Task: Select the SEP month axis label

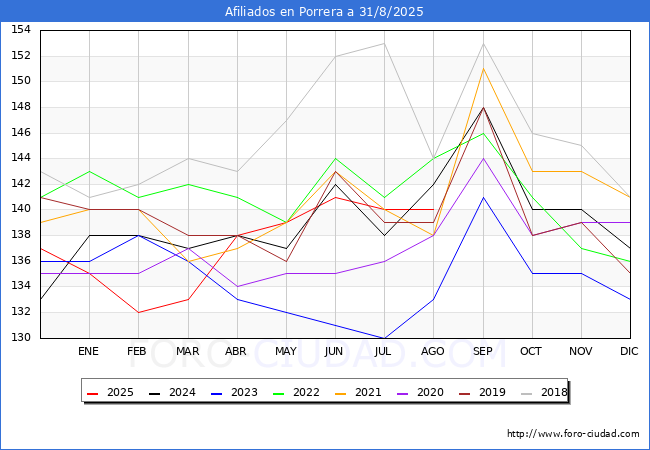Action: 483,351
